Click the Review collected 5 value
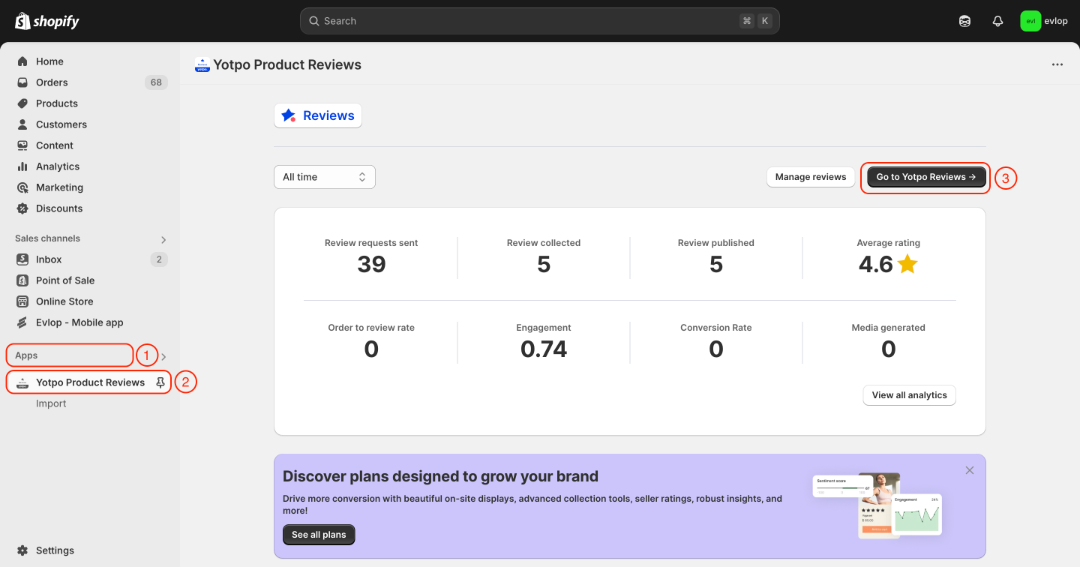Image resolution: width=1080 pixels, height=567 pixels. click(x=543, y=265)
